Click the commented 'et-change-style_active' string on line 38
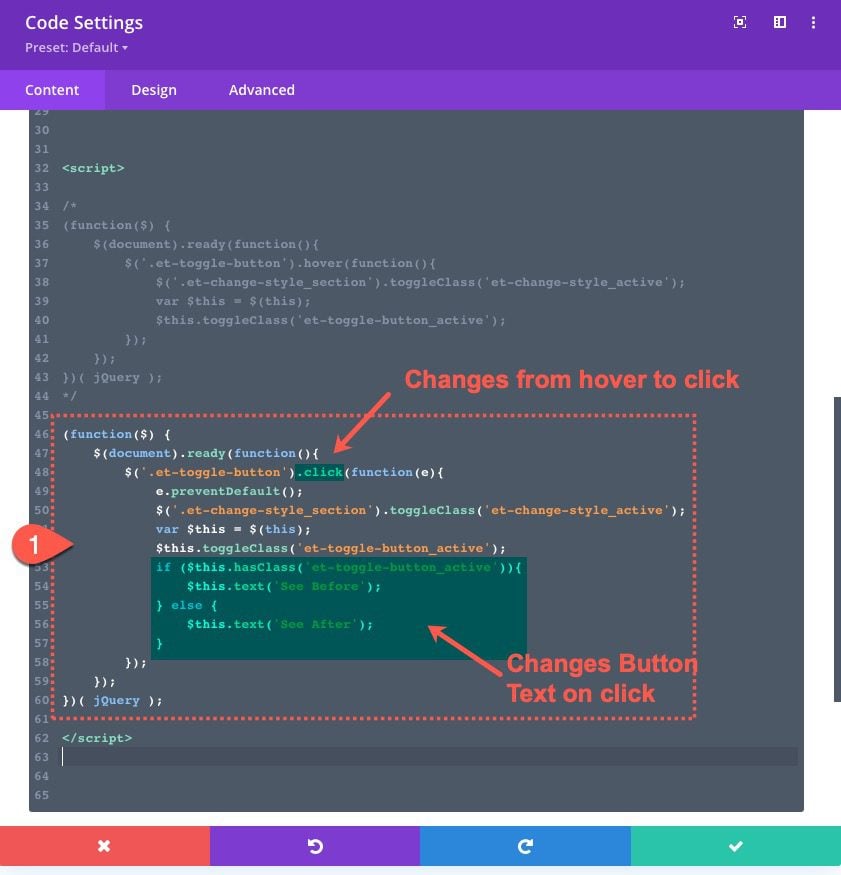The image size is (841, 875). tap(578, 282)
